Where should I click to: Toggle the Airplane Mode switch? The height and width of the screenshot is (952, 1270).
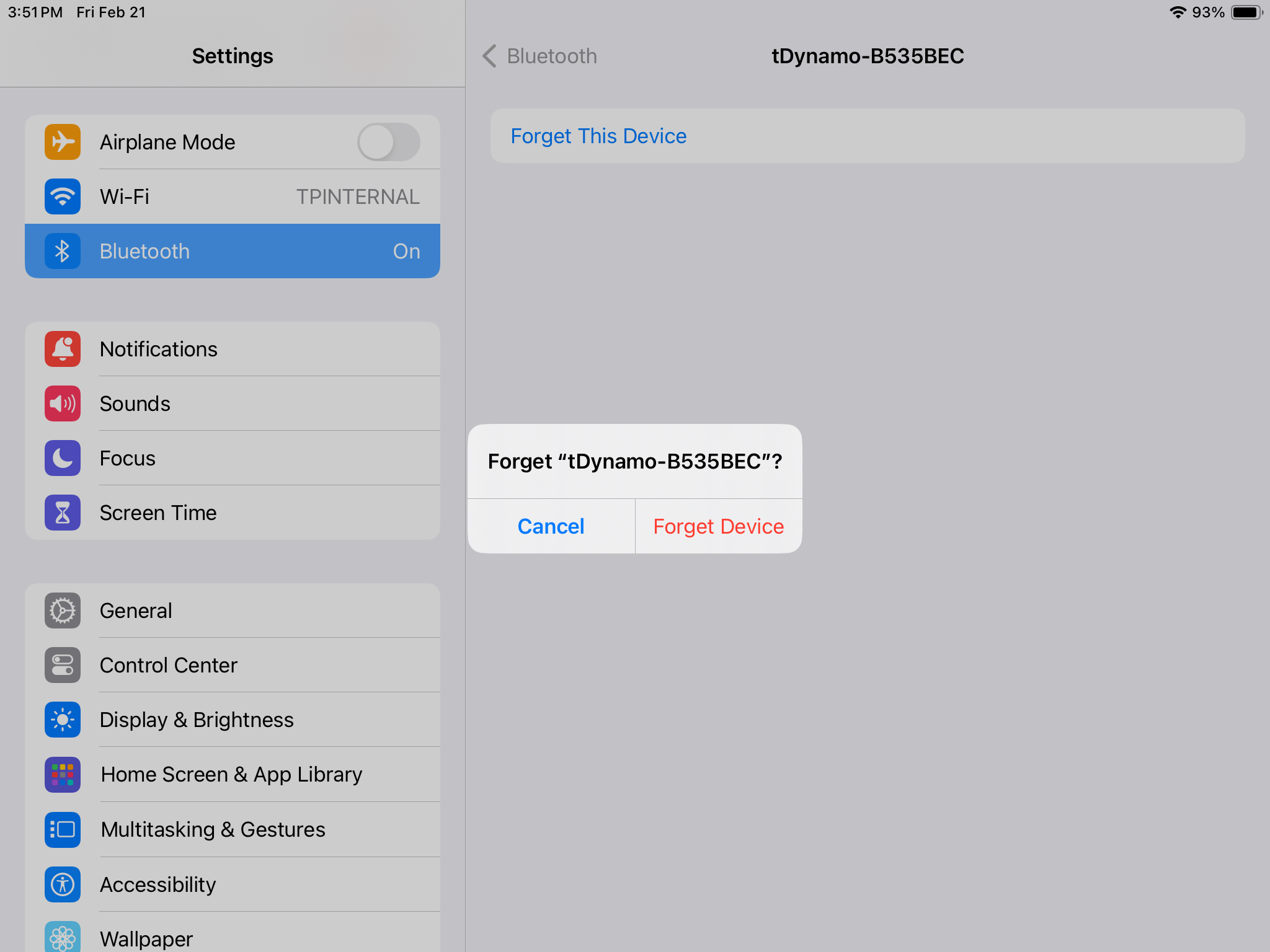[388, 142]
